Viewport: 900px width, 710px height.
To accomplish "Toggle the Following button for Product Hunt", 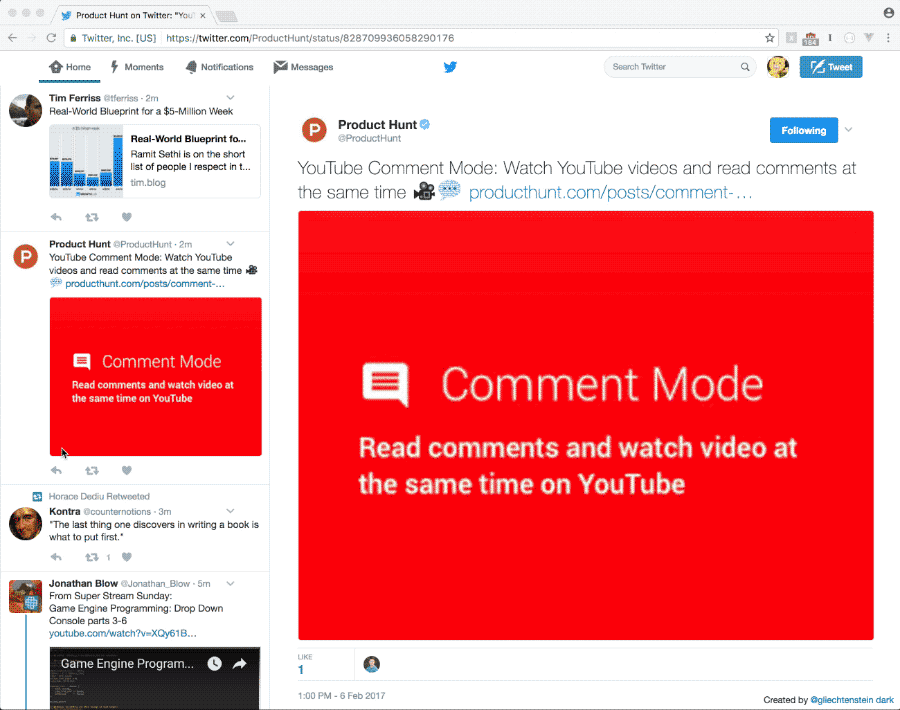I will tap(804, 130).
